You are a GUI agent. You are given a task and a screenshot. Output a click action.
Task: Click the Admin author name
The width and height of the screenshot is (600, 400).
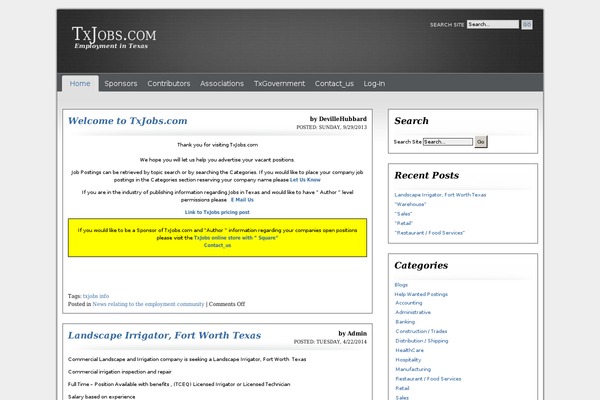(x=357, y=334)
